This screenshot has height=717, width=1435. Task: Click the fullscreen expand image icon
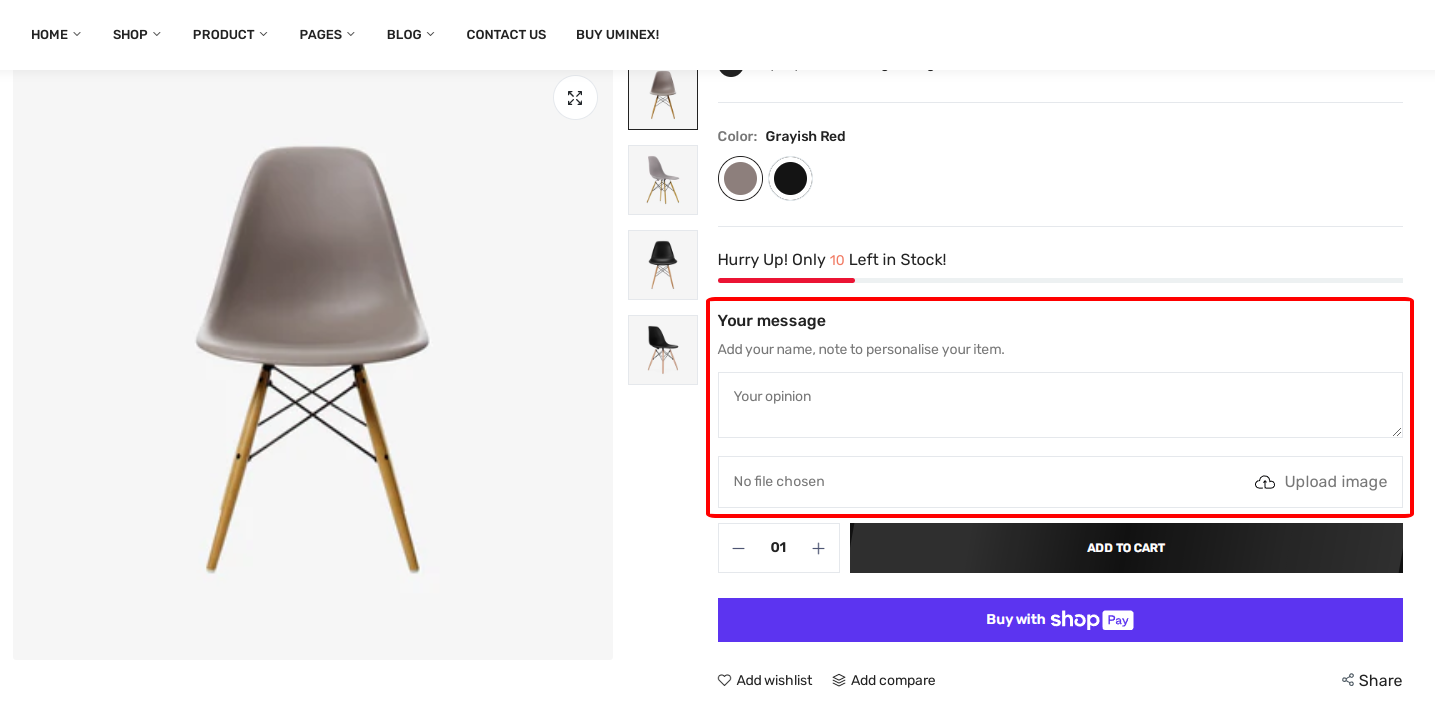575,98
